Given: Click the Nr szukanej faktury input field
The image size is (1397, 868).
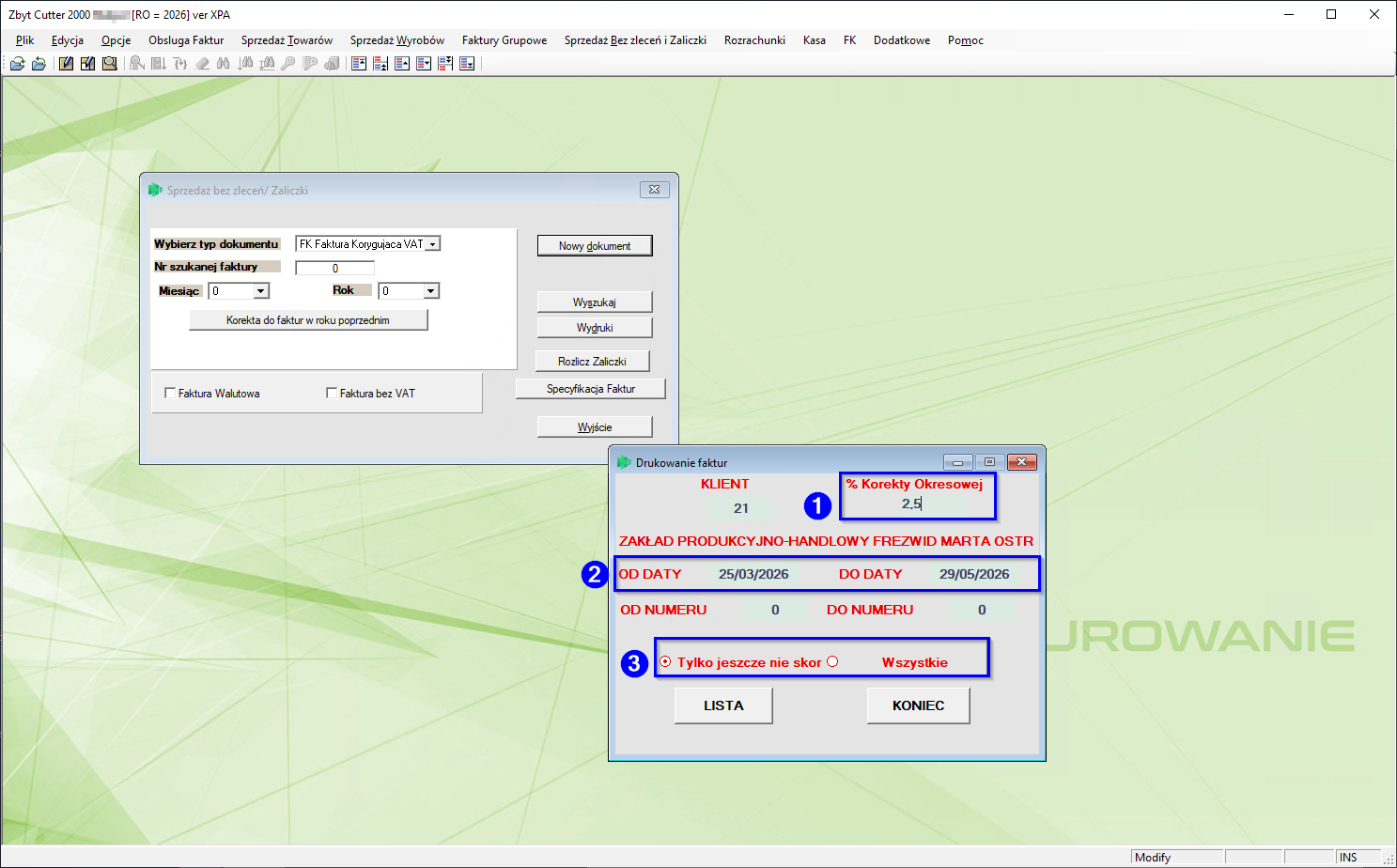Looking at the screenshot, I should click(x=334, y=268).
